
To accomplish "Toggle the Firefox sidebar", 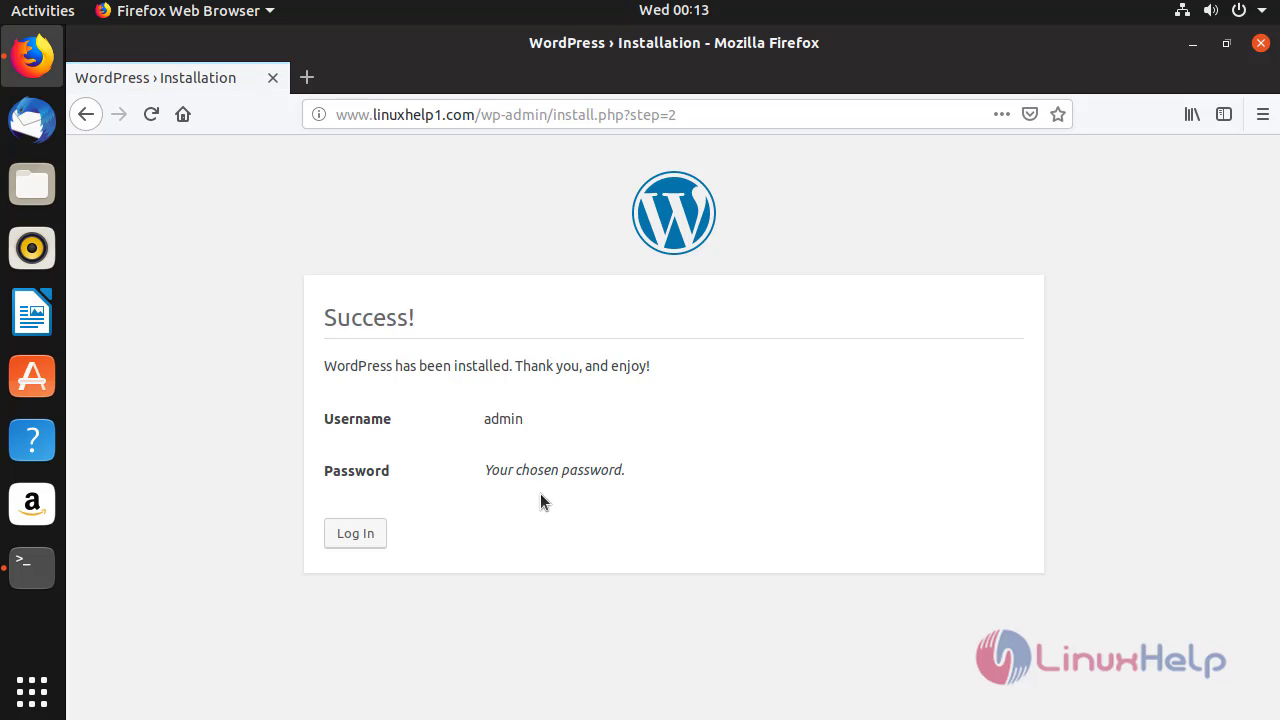I will coord(1224,114).
